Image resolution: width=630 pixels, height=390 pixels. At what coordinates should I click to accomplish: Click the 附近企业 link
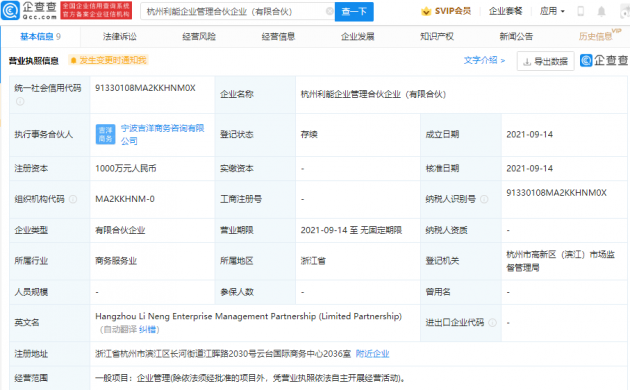point(372,354)
